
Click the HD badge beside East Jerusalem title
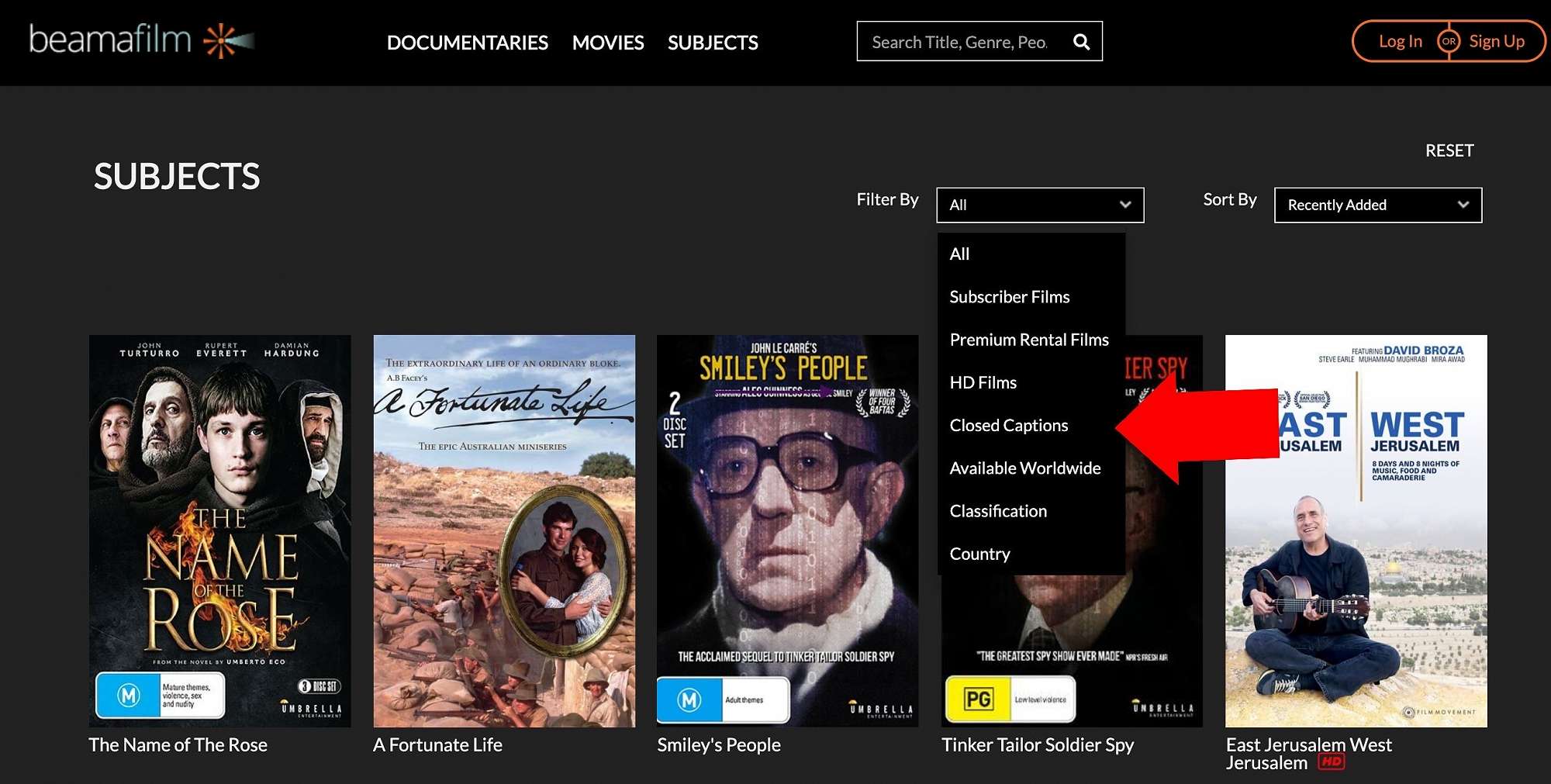click(1332, 762)
